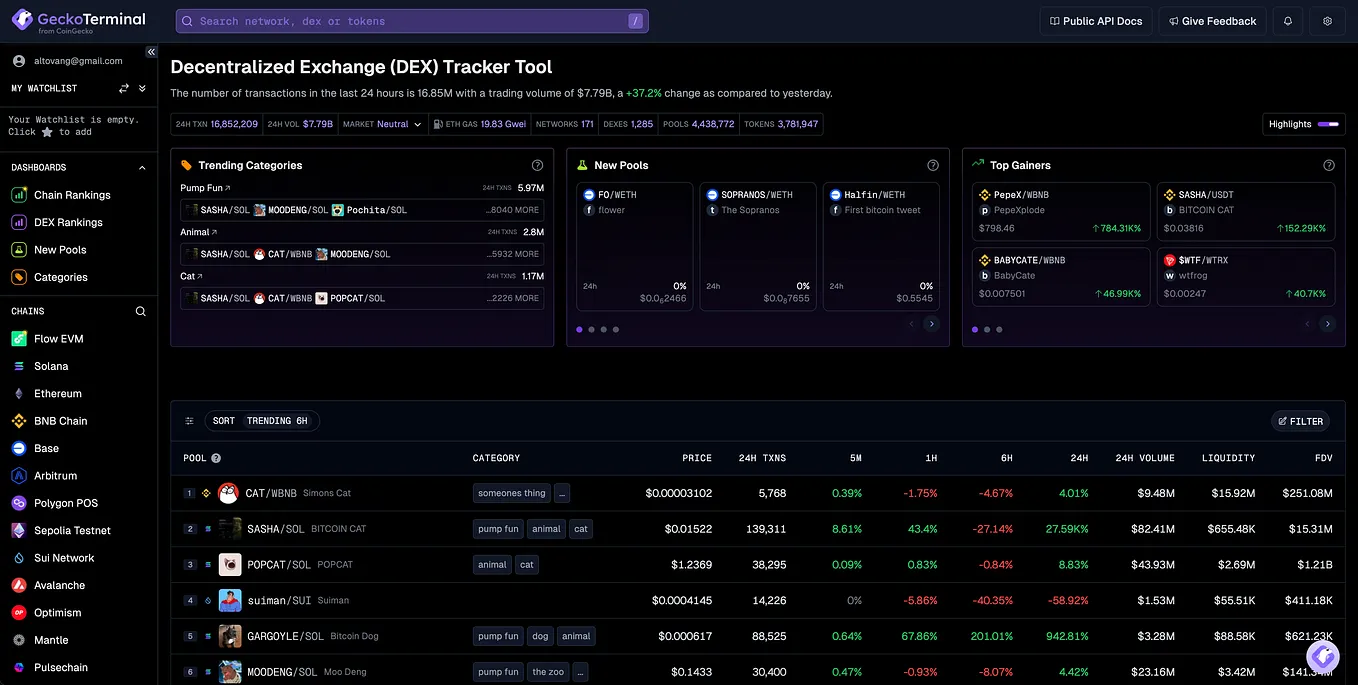
Task: Open SASHA/USDT top gainer card
Action: click(x=1246, y=211)
